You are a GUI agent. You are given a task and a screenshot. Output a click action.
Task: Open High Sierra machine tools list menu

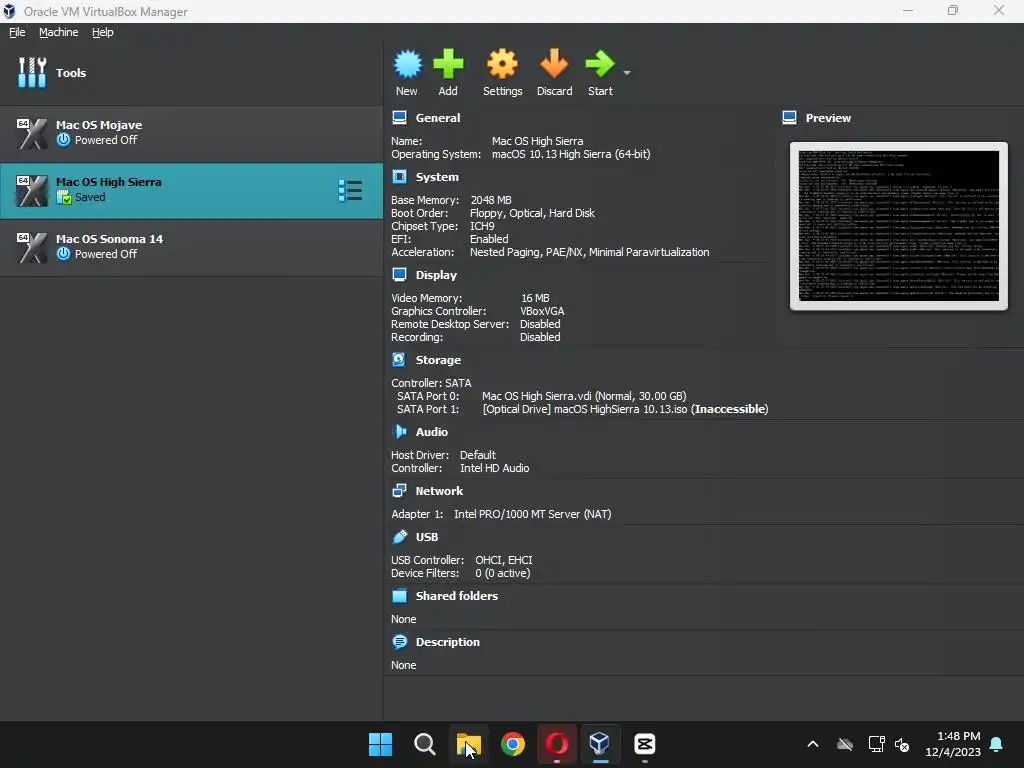point(350,191)
